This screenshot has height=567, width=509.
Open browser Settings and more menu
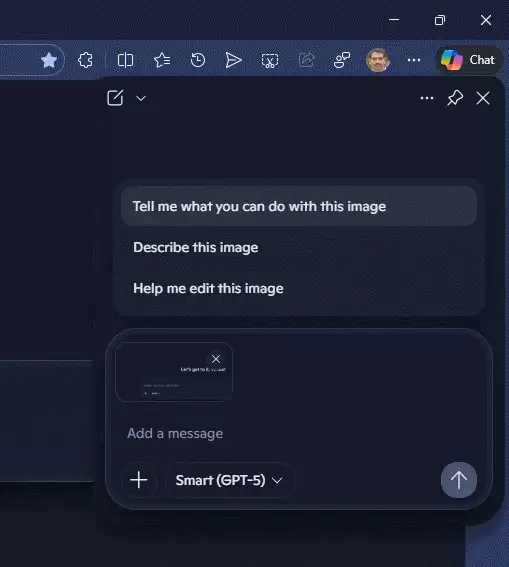pos(414,60)
